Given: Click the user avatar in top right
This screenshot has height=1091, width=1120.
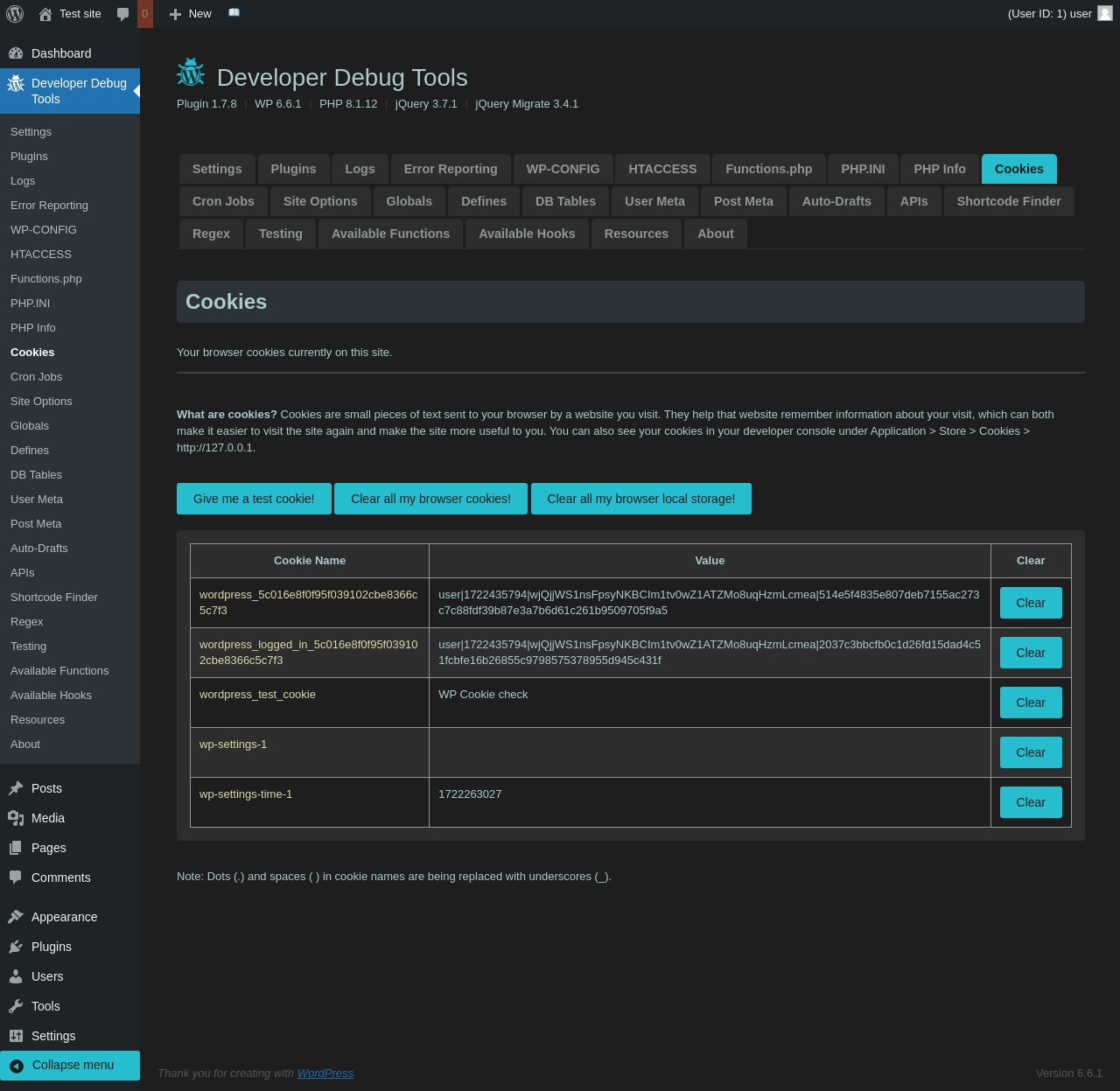Looking at the screenshot, I should [1105, 13].
